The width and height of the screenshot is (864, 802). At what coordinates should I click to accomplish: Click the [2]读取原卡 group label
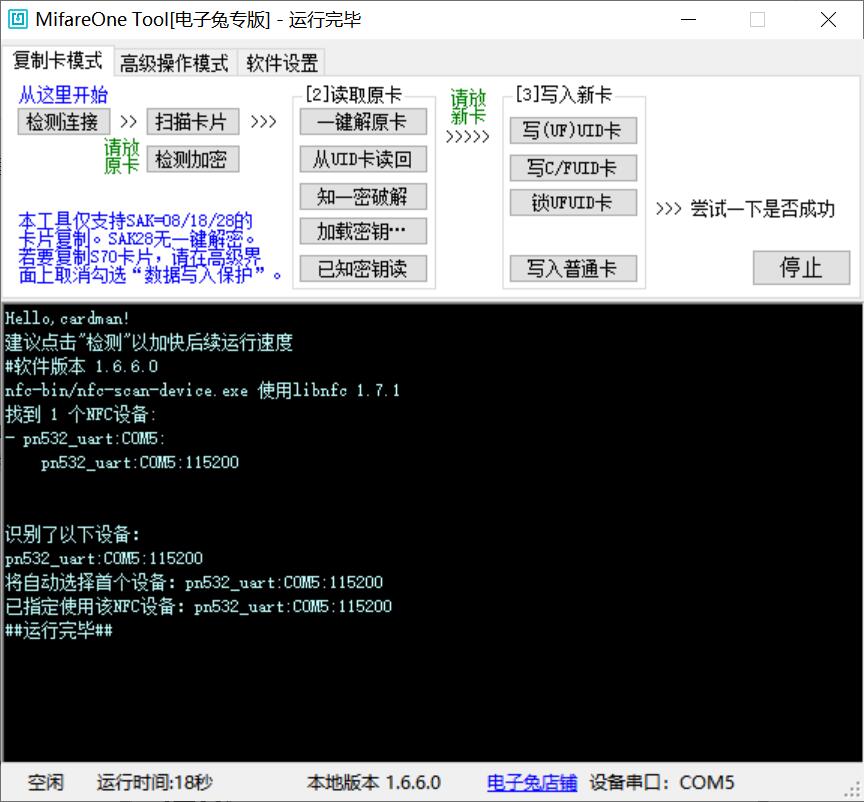354,95
